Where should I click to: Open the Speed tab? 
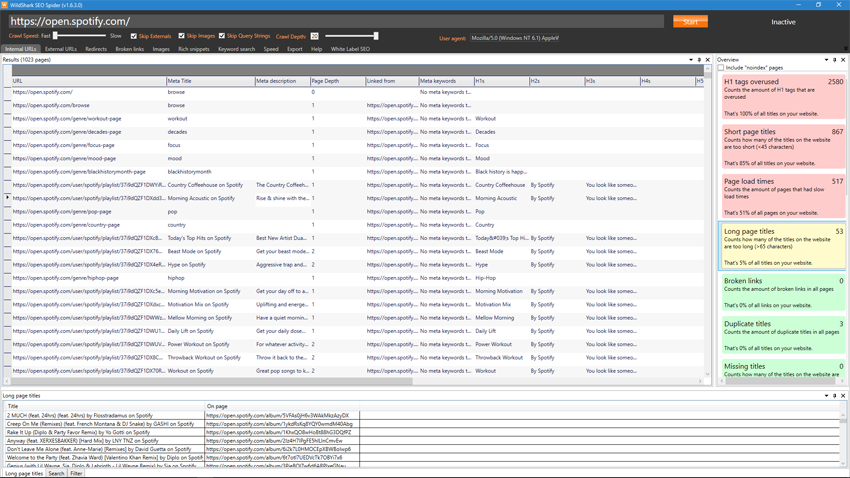[x=271, y=49]
